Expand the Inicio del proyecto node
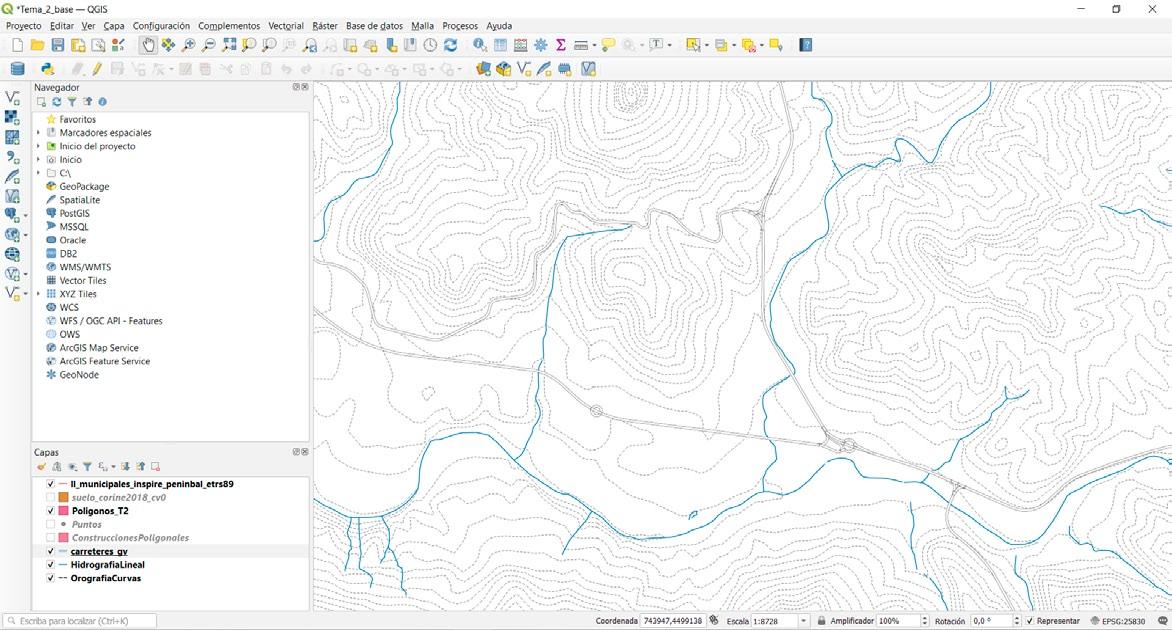This screenshot has height=630, width=1172. 38,146
